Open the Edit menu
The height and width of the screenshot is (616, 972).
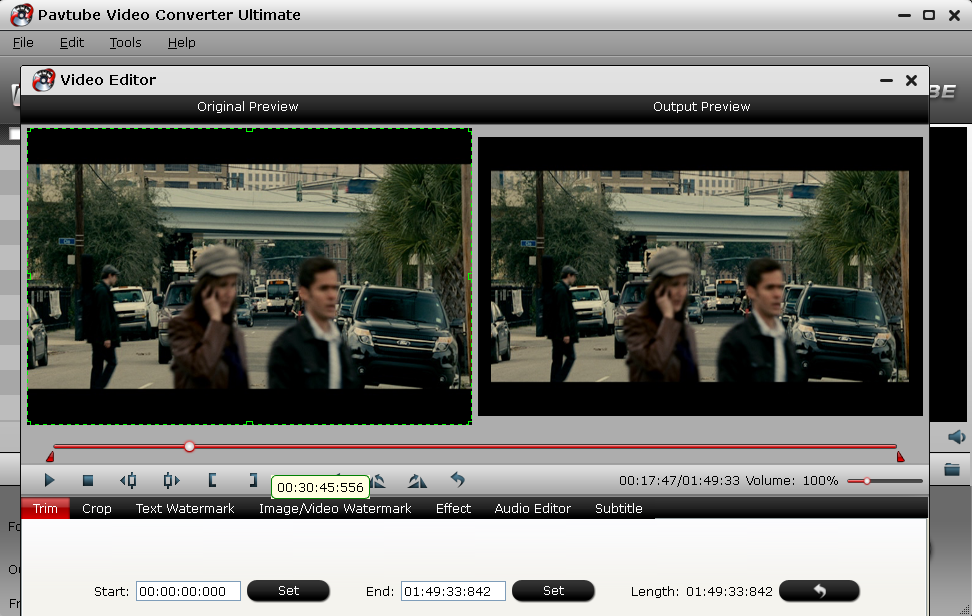click(x=72, y=43)
